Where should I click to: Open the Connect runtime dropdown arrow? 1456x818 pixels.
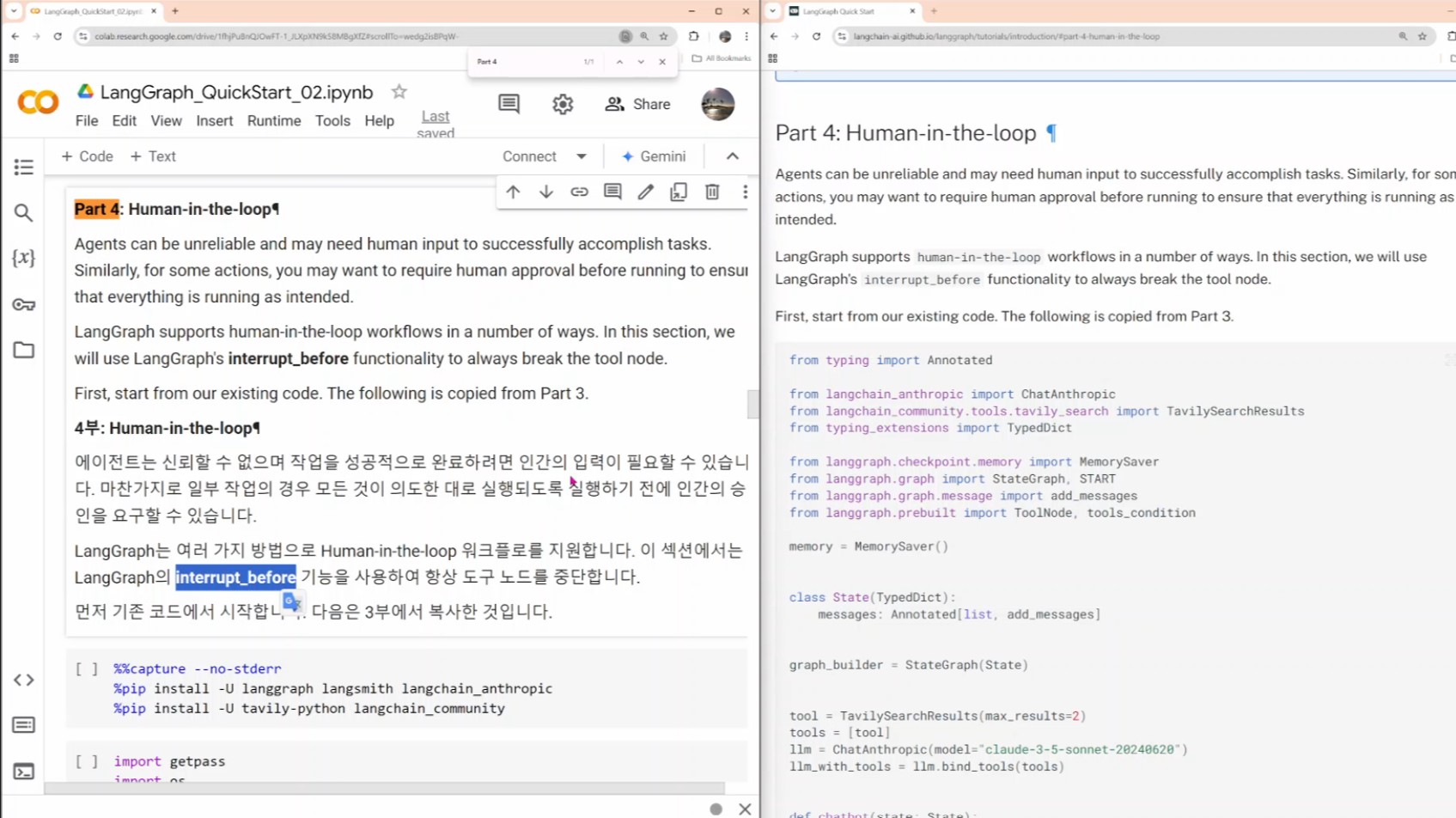[x=582, y=156]
